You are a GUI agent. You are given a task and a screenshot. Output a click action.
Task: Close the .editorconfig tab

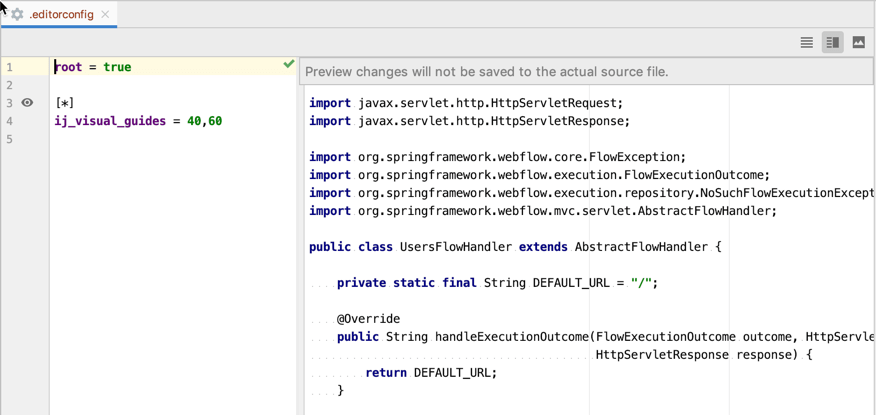(105, 14)
